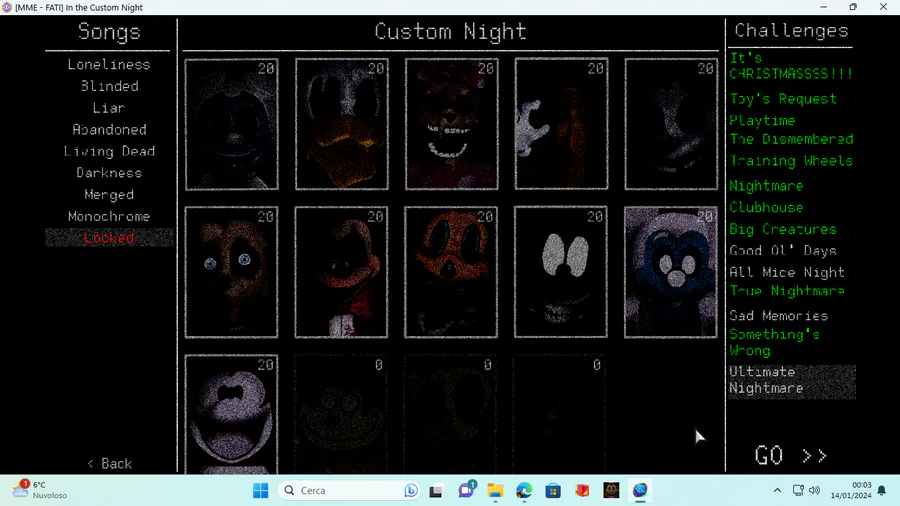Choose the highlighted Ultimate Nightmare challenge
The image size is (900, 506).
(x=792, y=380)
